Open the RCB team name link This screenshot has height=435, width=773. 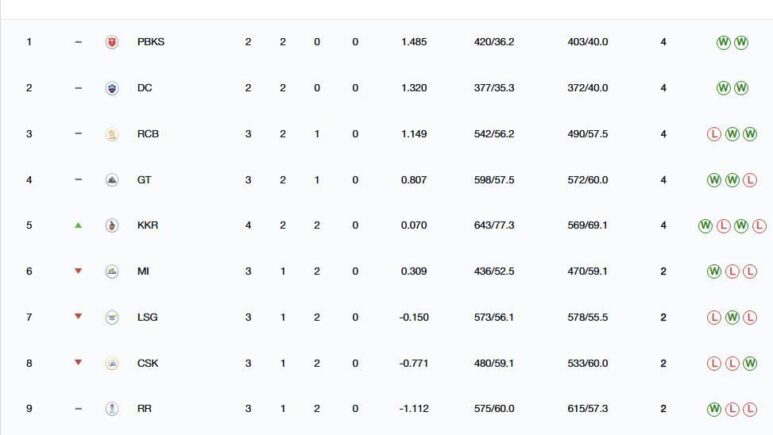click(148, 134)
